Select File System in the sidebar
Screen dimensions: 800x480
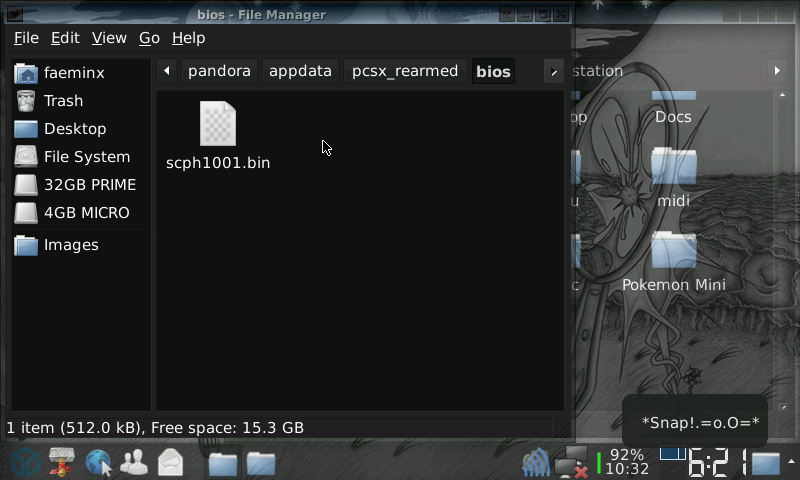[x=86, y=157]
